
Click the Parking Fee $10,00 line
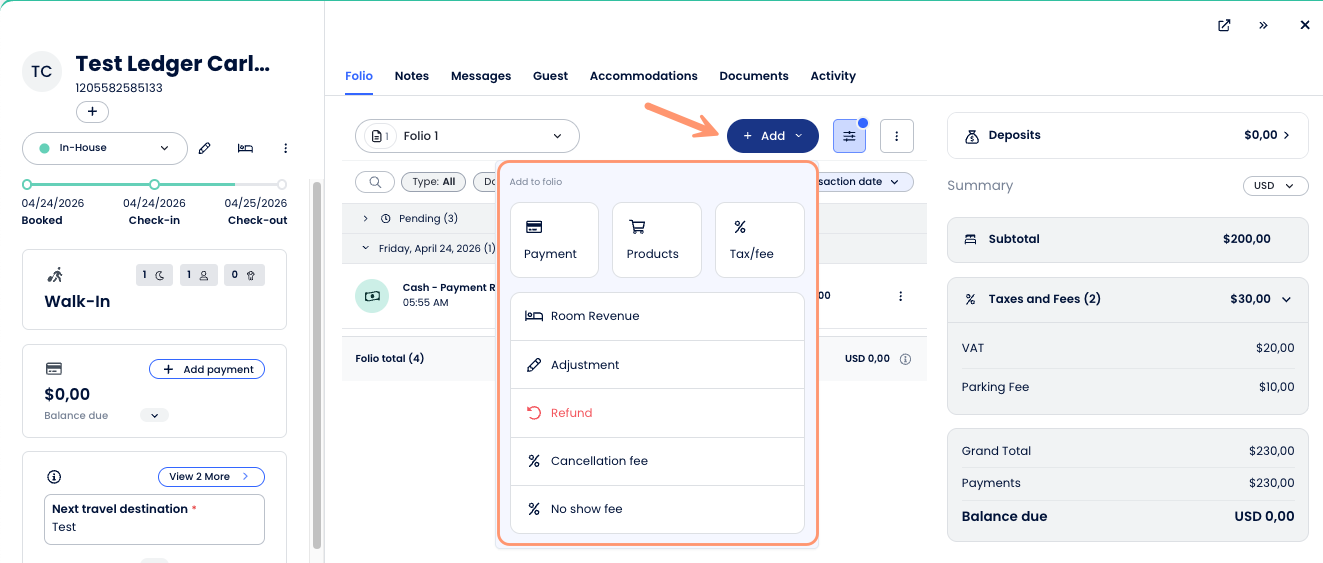[1127, 387]
